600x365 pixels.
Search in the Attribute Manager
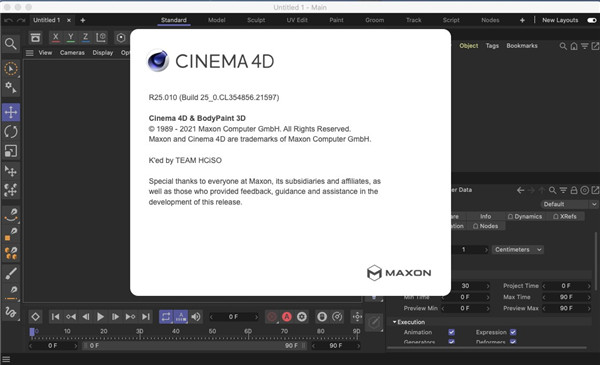tap(552, 190)
